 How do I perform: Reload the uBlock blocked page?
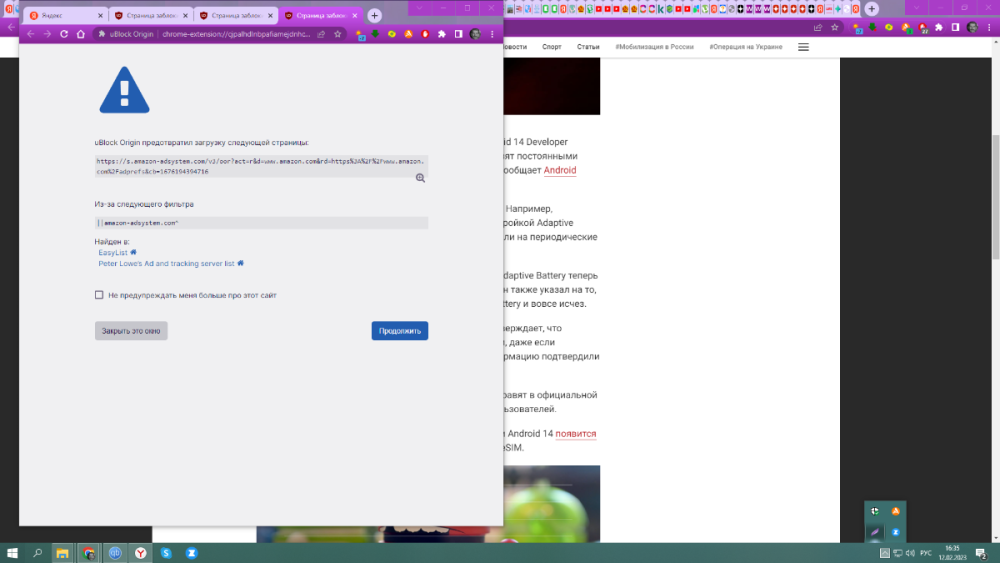[64, 34]
